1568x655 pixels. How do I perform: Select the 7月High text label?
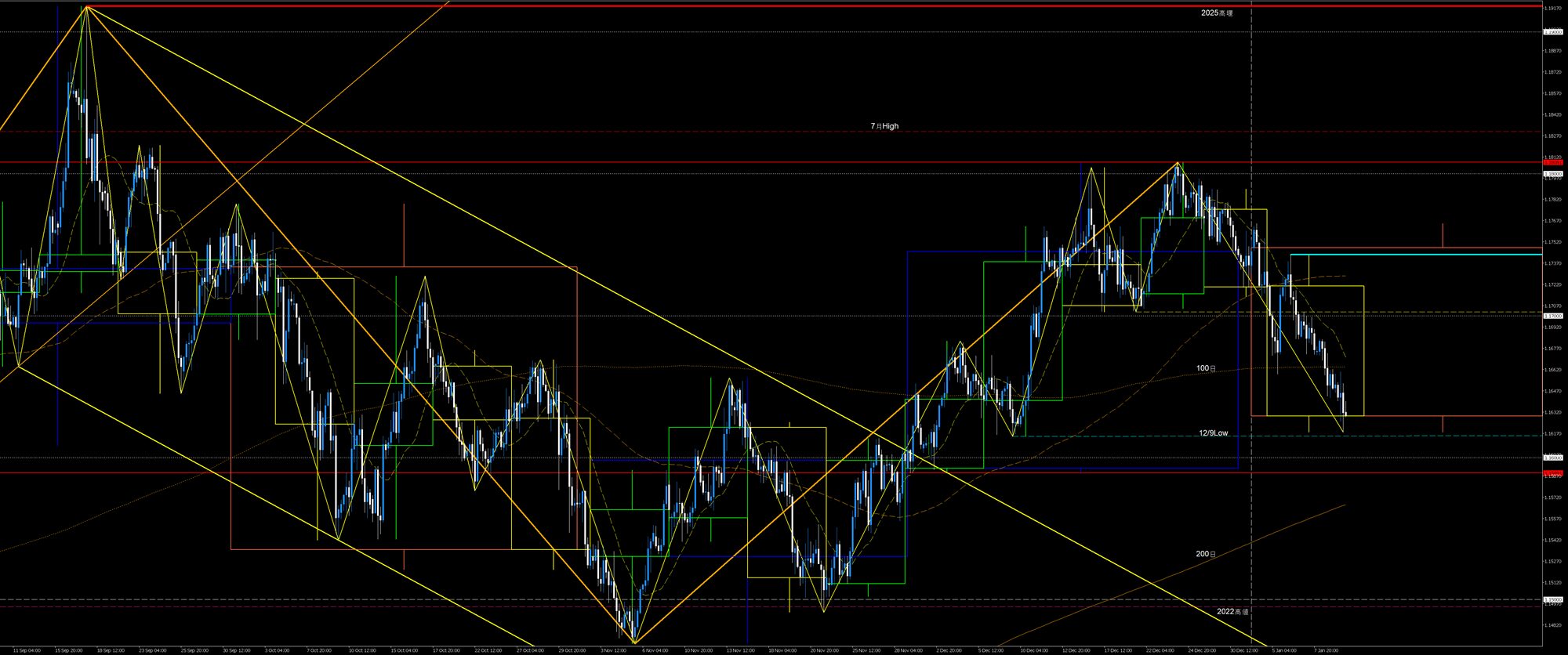884,126
